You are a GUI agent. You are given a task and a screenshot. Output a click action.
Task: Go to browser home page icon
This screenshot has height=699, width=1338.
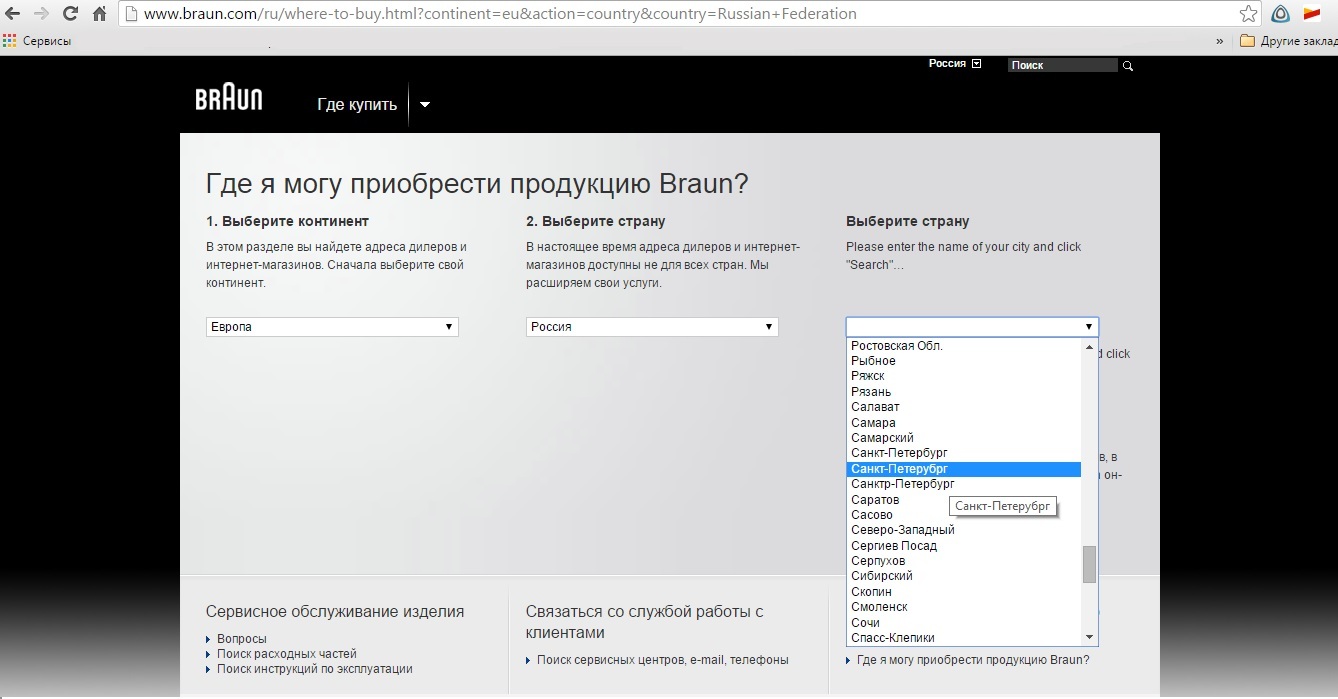99,14
